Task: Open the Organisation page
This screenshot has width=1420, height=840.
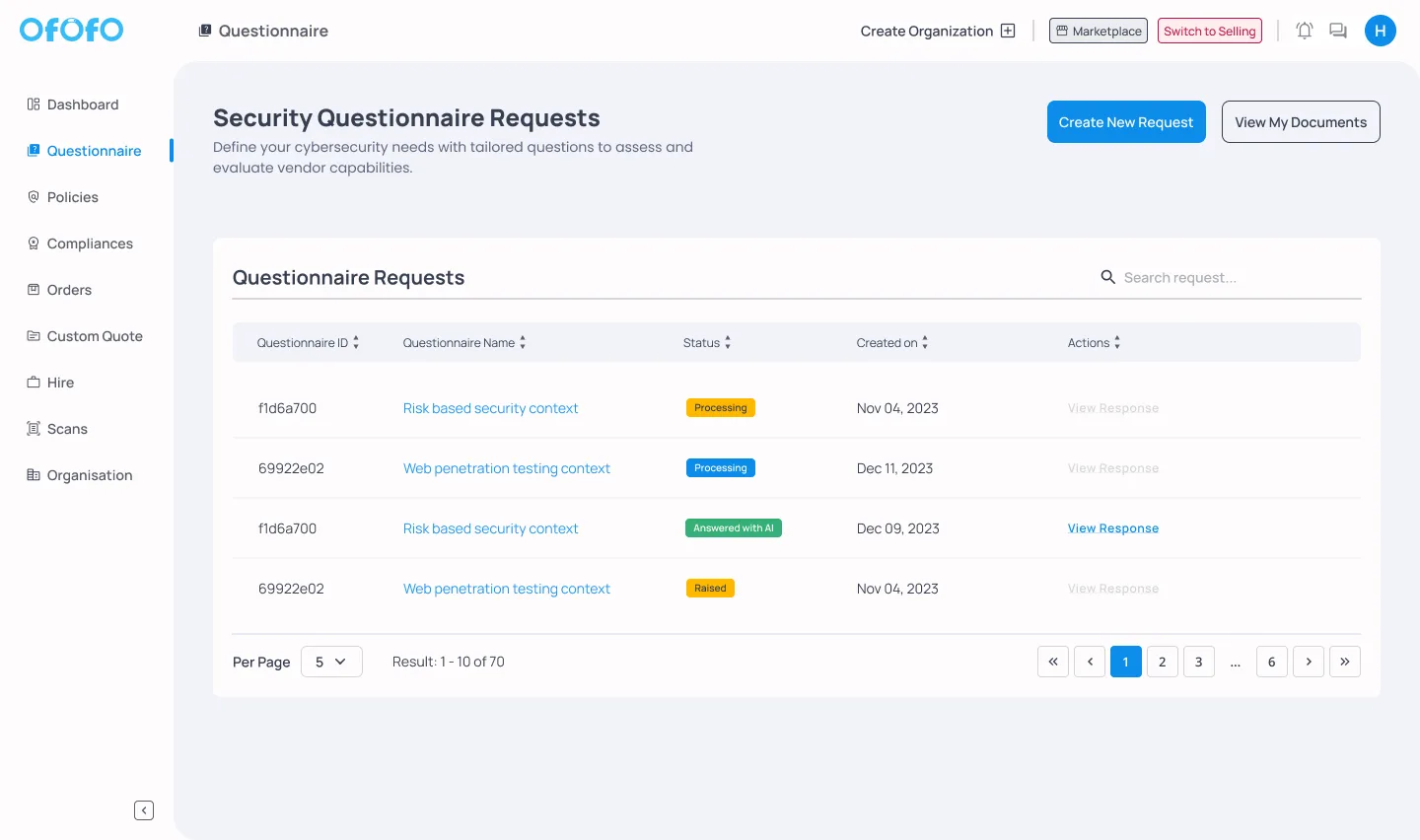Action: coord(90,475)
